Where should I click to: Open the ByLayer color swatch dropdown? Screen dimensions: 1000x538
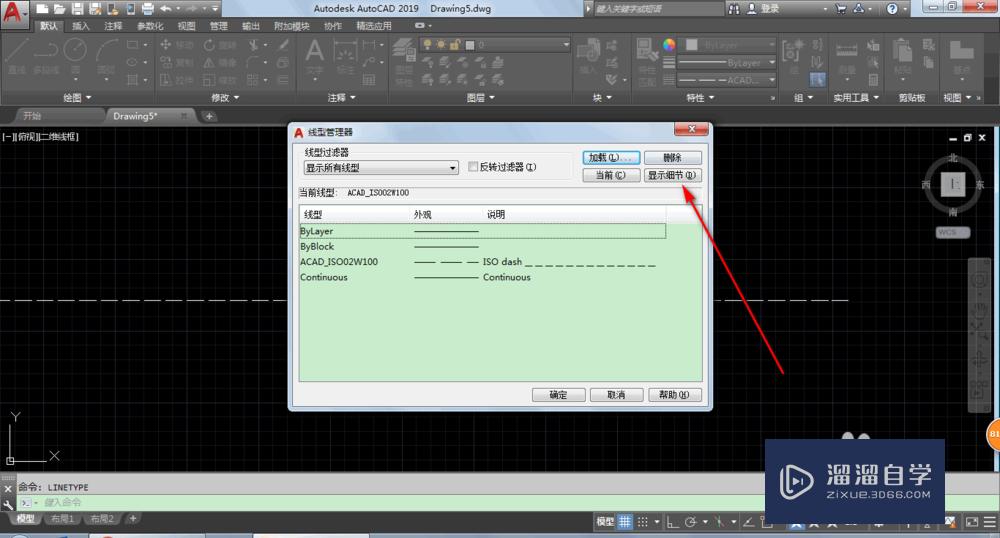[729, 45]
